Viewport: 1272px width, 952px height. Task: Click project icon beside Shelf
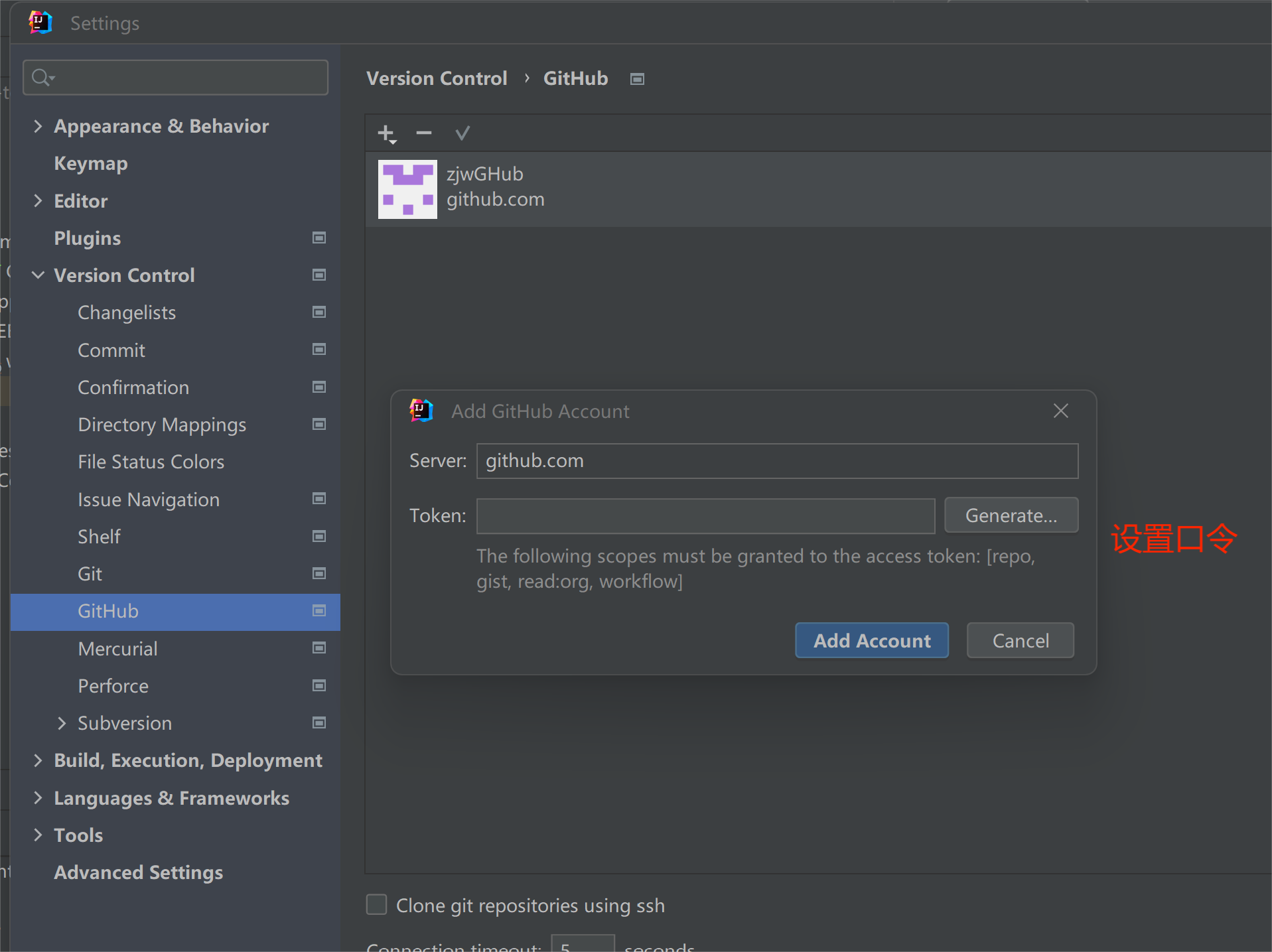point(319,536)
